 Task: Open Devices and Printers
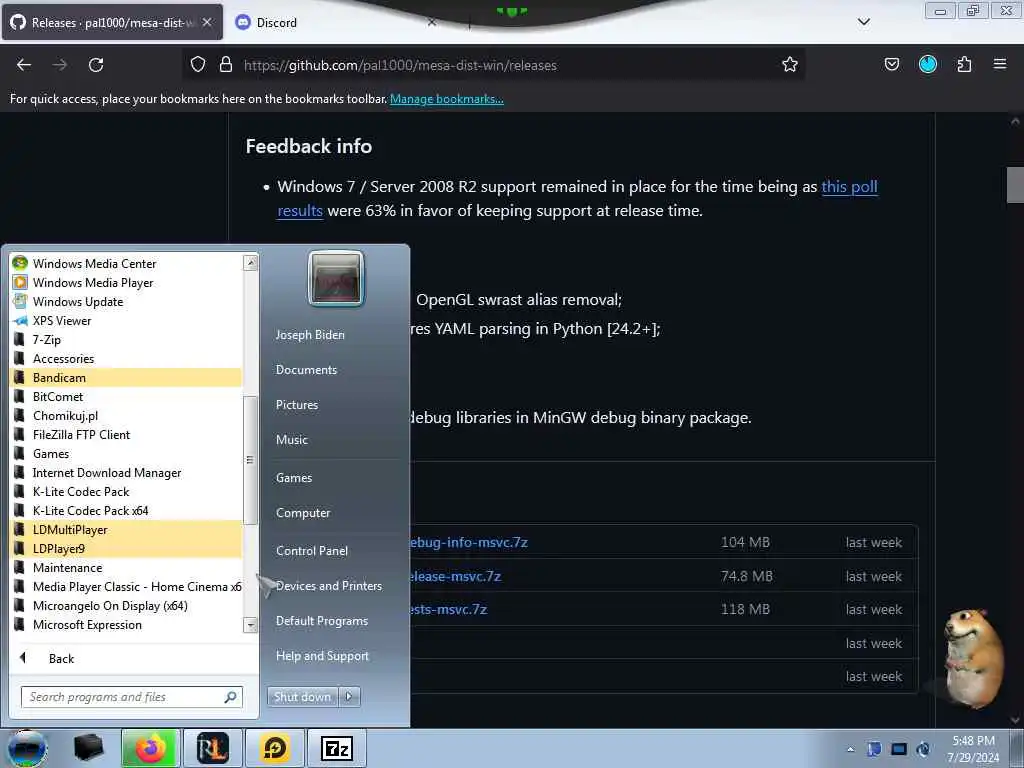[x=328, y=586]
